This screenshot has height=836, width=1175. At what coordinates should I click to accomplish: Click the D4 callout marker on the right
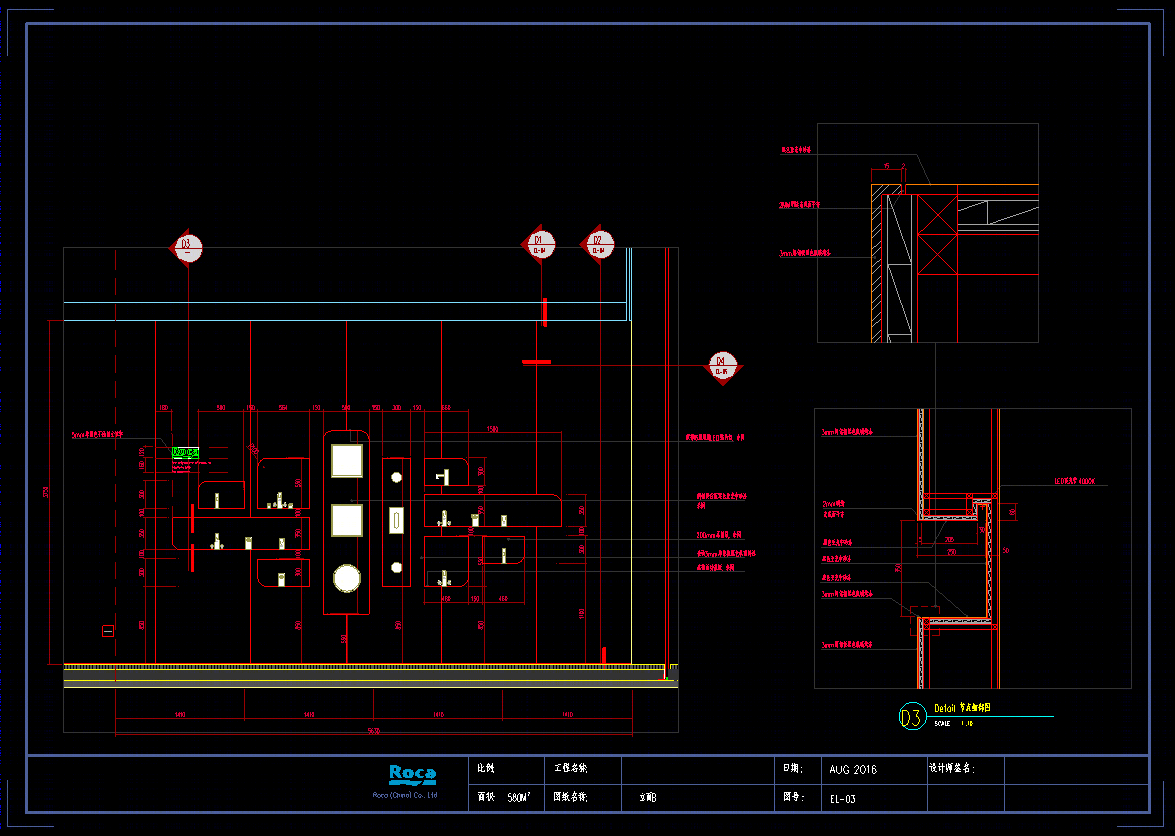[x=722, y=366]
